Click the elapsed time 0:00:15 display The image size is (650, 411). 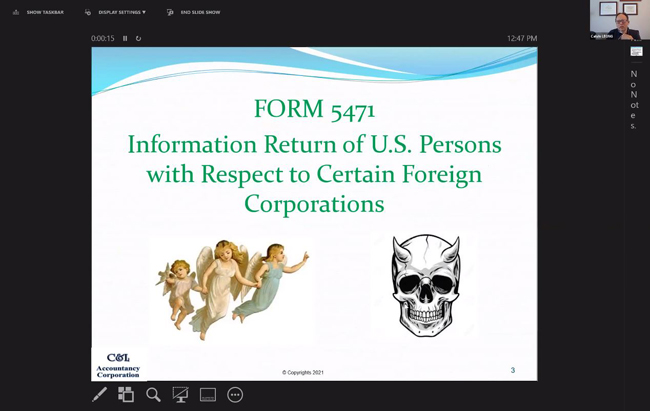pos(102,38)
